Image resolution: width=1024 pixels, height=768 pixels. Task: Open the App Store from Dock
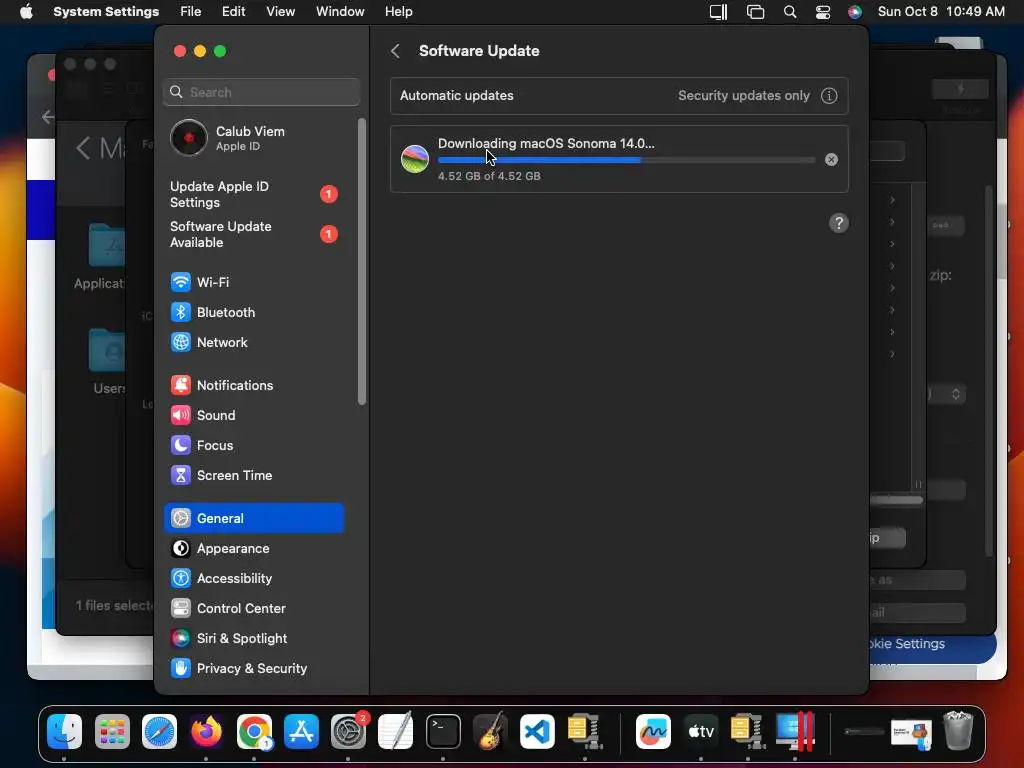point(301,731)
